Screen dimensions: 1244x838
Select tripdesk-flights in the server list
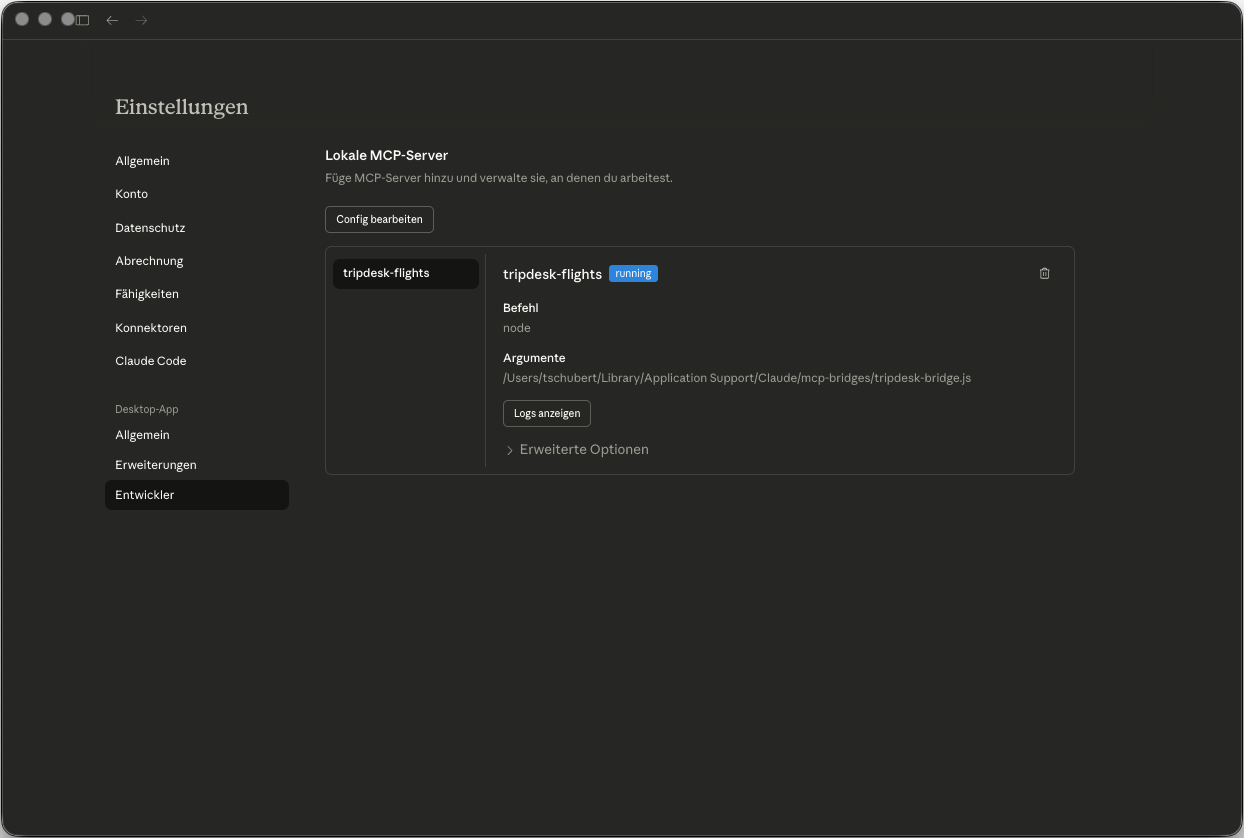[x=406, y=273]
